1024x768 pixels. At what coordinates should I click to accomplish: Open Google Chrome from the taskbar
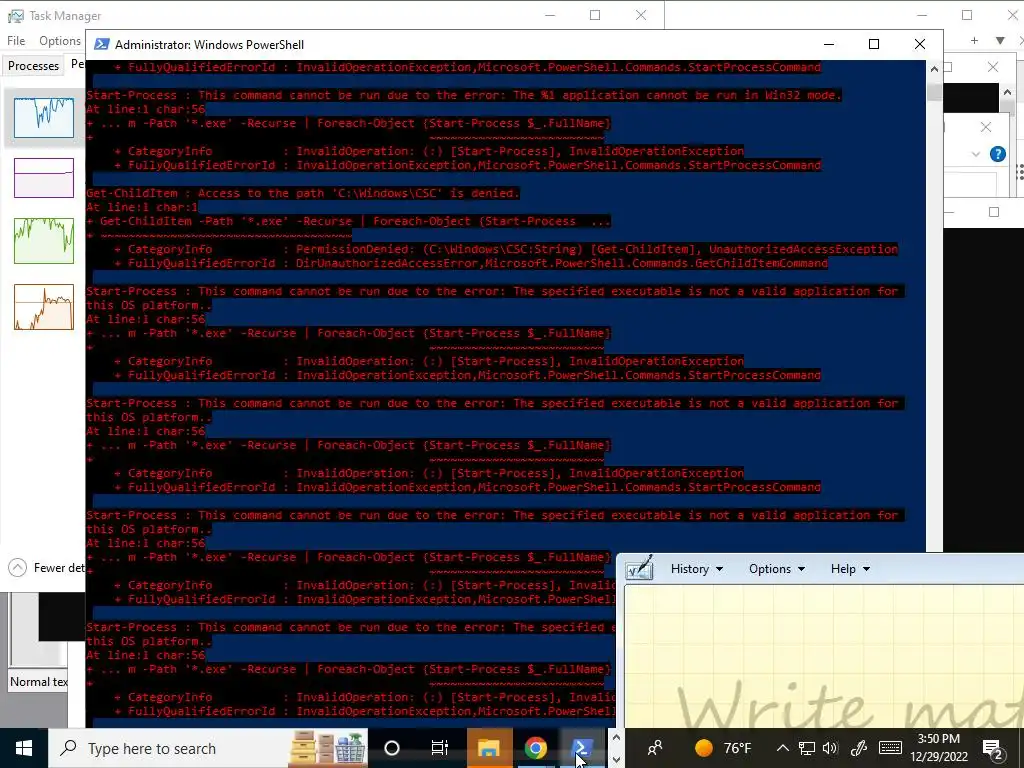(536, 748)
